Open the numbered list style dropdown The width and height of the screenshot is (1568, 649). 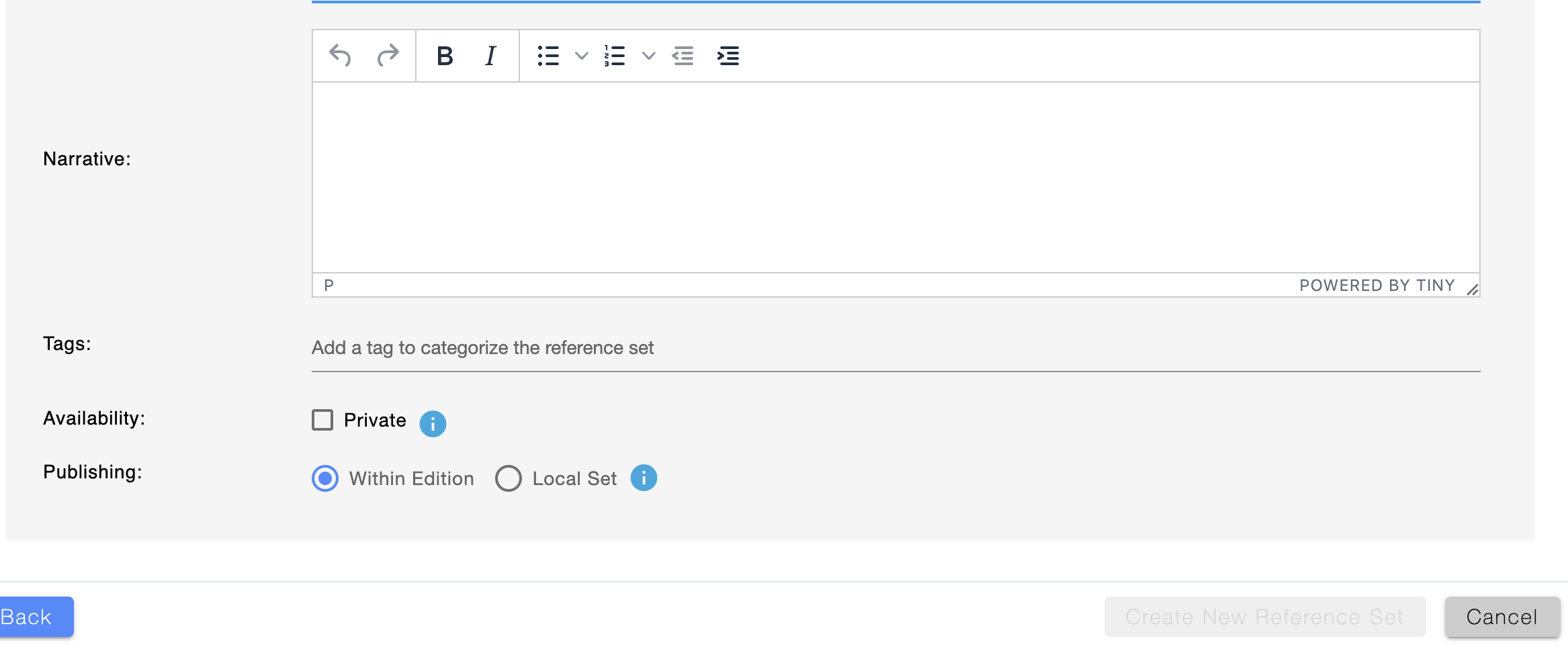(648, 56)
